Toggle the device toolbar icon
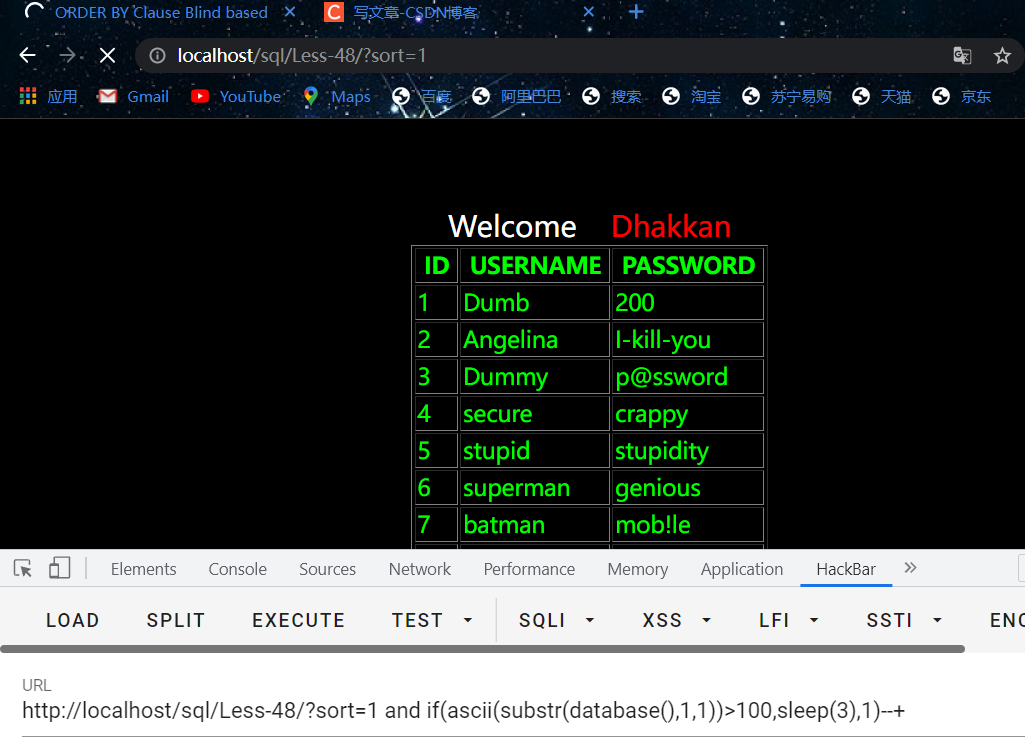The width and height of the screenshot is (1025, 737). click(59, 568)
